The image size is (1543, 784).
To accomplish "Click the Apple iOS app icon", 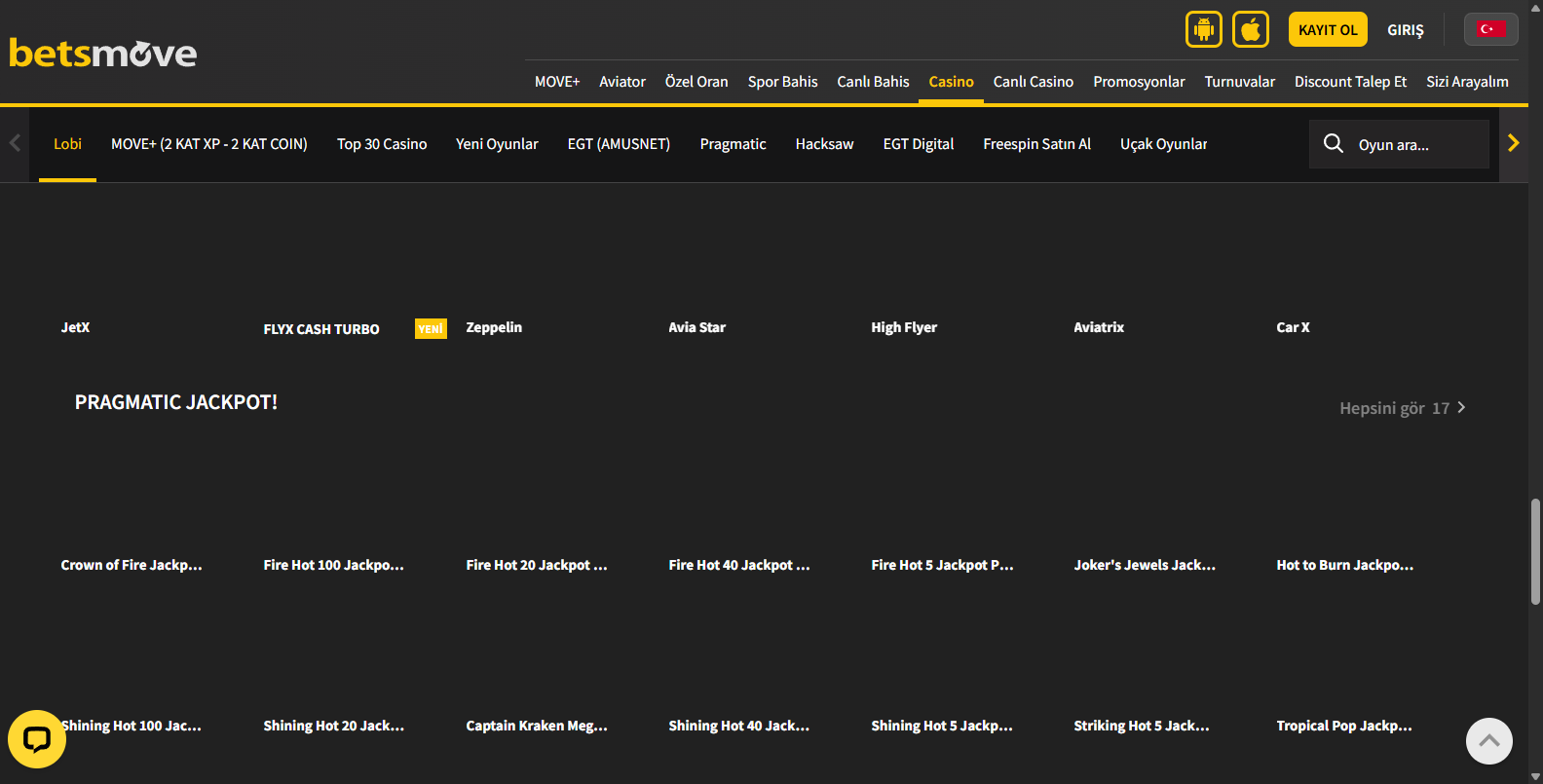I will [1250, 29].
